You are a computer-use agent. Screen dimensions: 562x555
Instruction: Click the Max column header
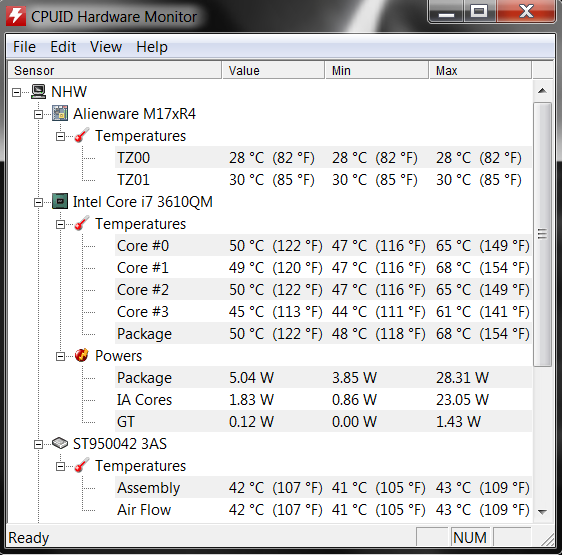480,70
